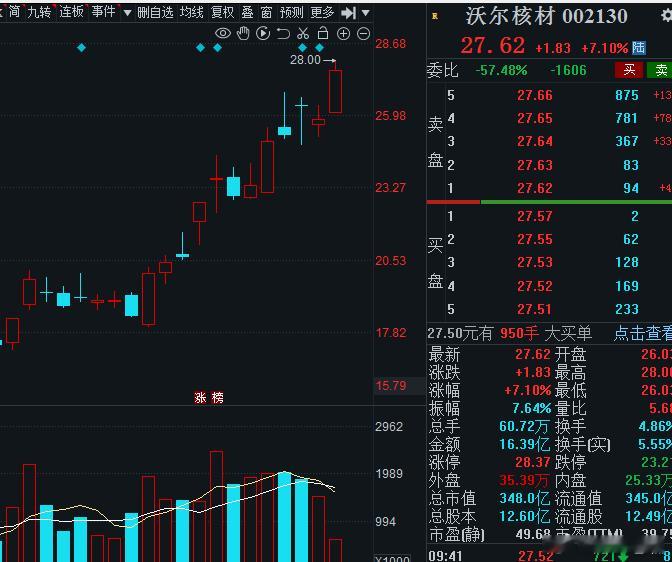
Task: Open settings gear in quote panel
Action: [x=666, y=16]
